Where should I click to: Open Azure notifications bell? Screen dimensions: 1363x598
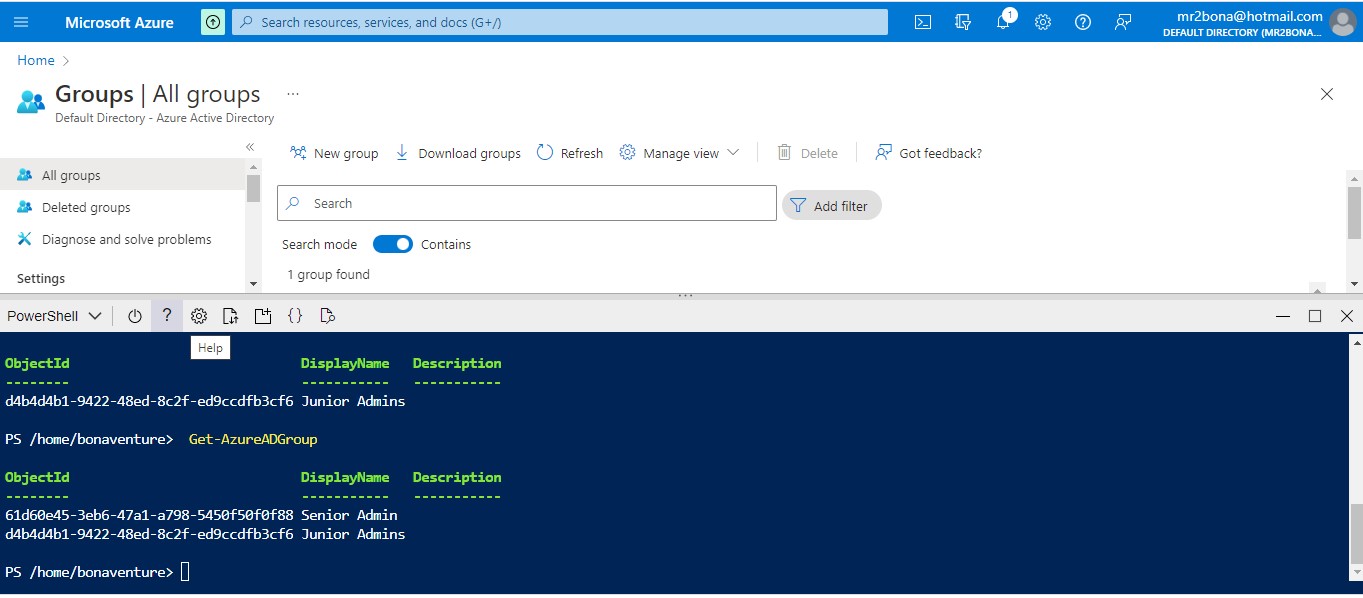click(x=1003, y=21)
